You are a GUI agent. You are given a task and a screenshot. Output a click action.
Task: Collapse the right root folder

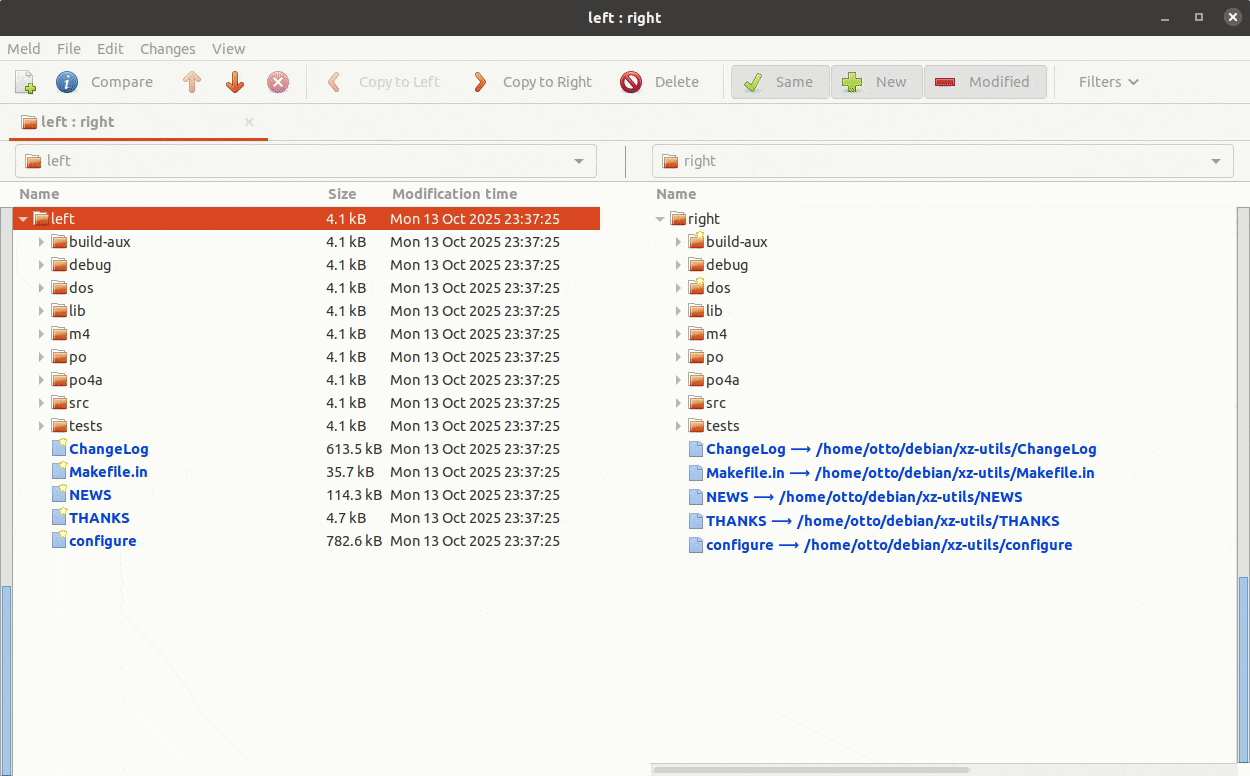pyautogui.click(x=660, y=219)
